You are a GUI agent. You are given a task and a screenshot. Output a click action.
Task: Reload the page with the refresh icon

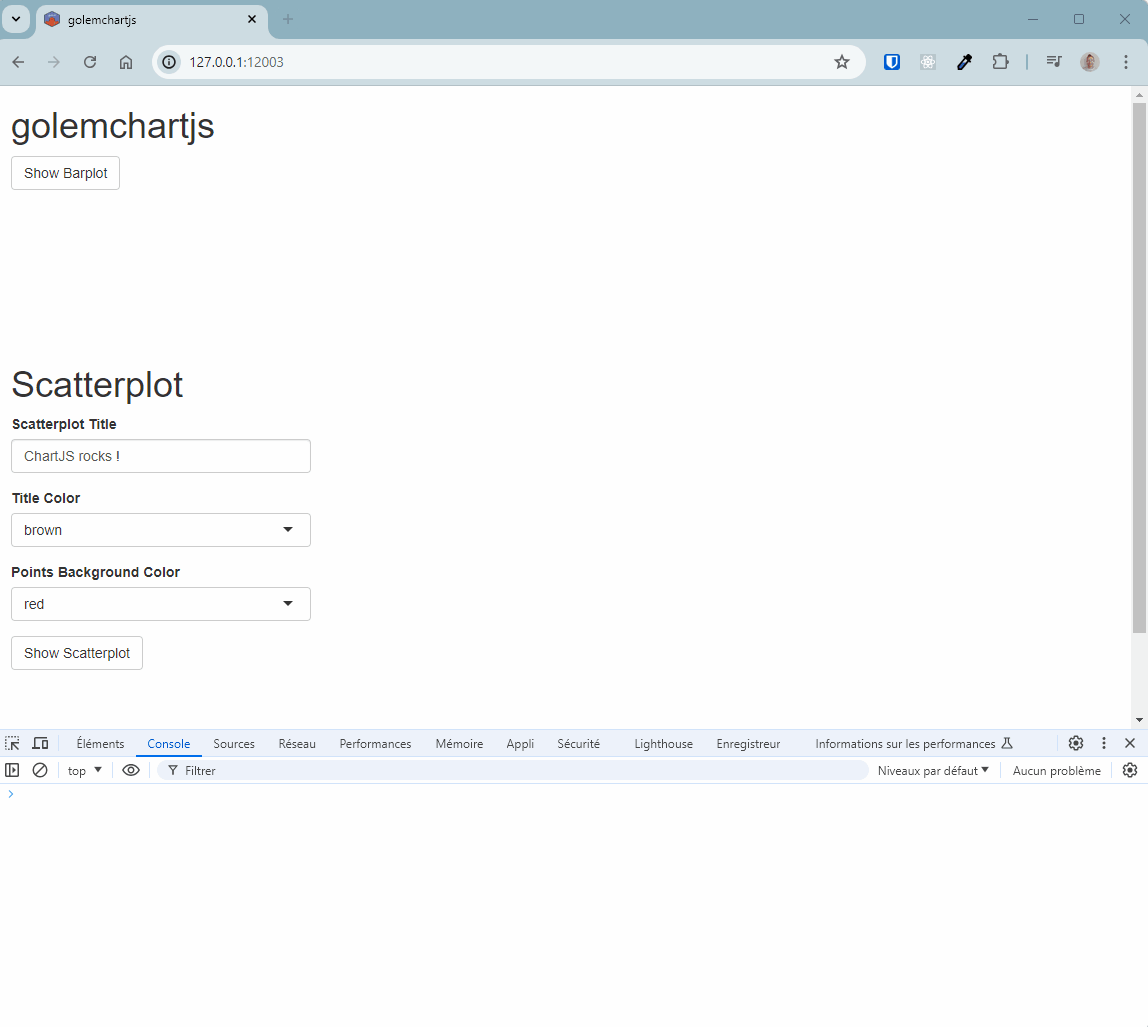[x=90, y=62]
